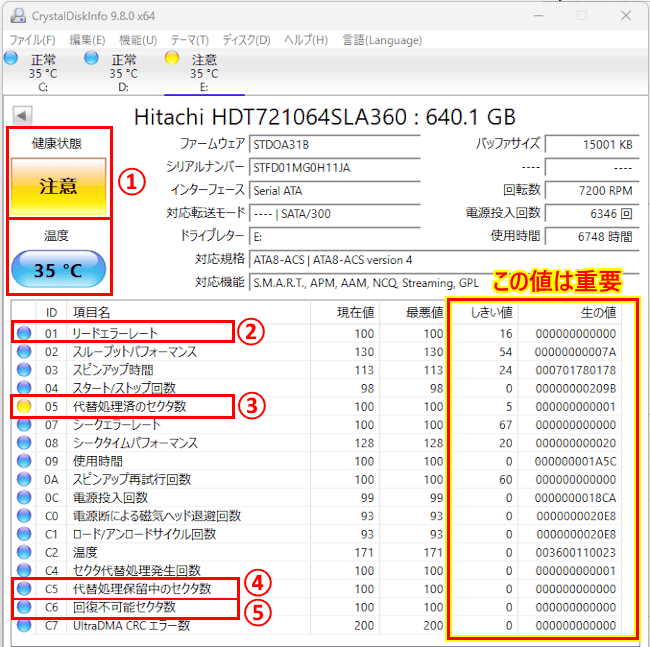
Task: Click the blue status icon for 回復不可能セクタ数
Action: coord(24,606)
